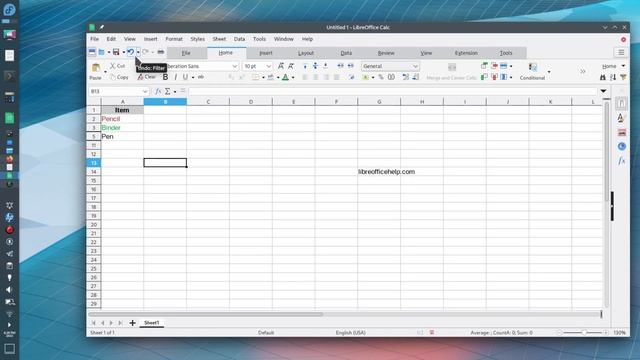Click the formula input line
640x360 pixels.
point(393,91)
